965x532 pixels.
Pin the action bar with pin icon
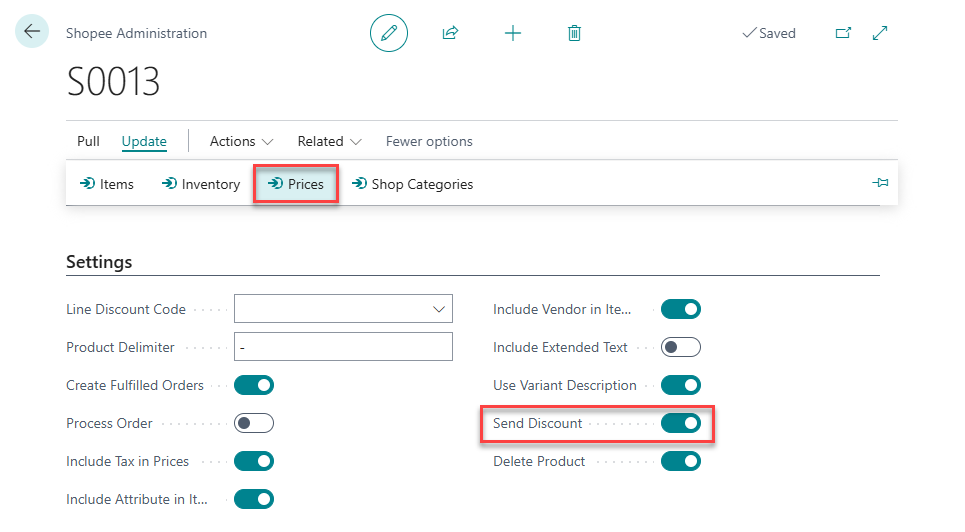pos(880,184)
